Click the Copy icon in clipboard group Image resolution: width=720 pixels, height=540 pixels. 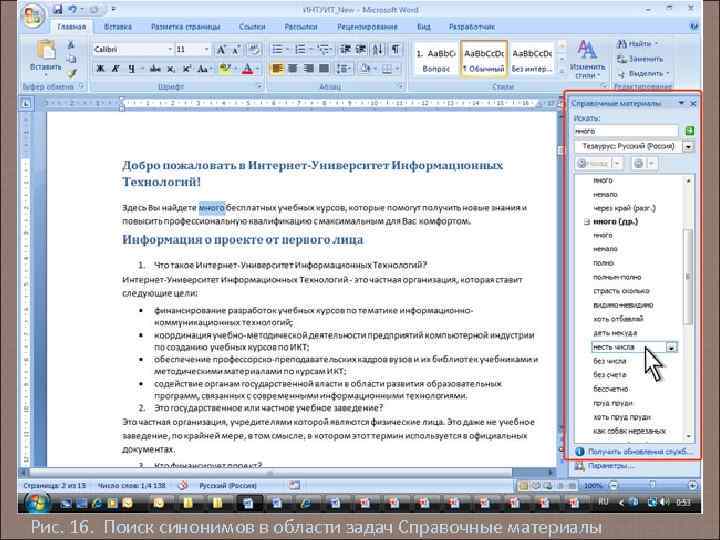tap(72, 59)
